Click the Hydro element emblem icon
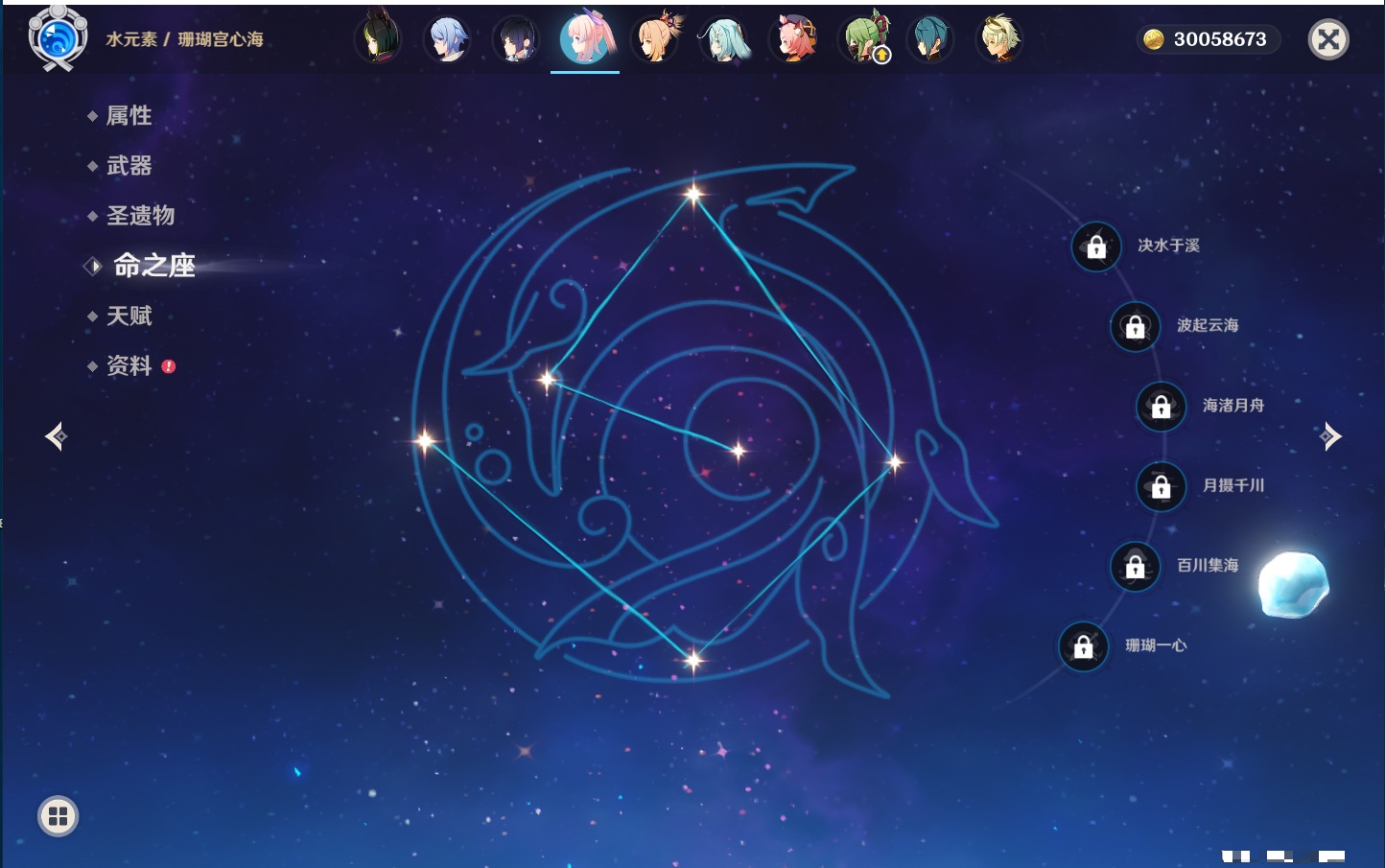1385x868 pixels. coord(58,38)
